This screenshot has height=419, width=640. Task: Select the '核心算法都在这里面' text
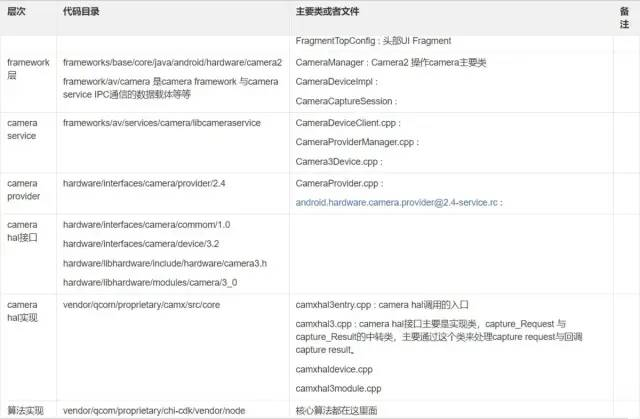[x=336, y=410]
